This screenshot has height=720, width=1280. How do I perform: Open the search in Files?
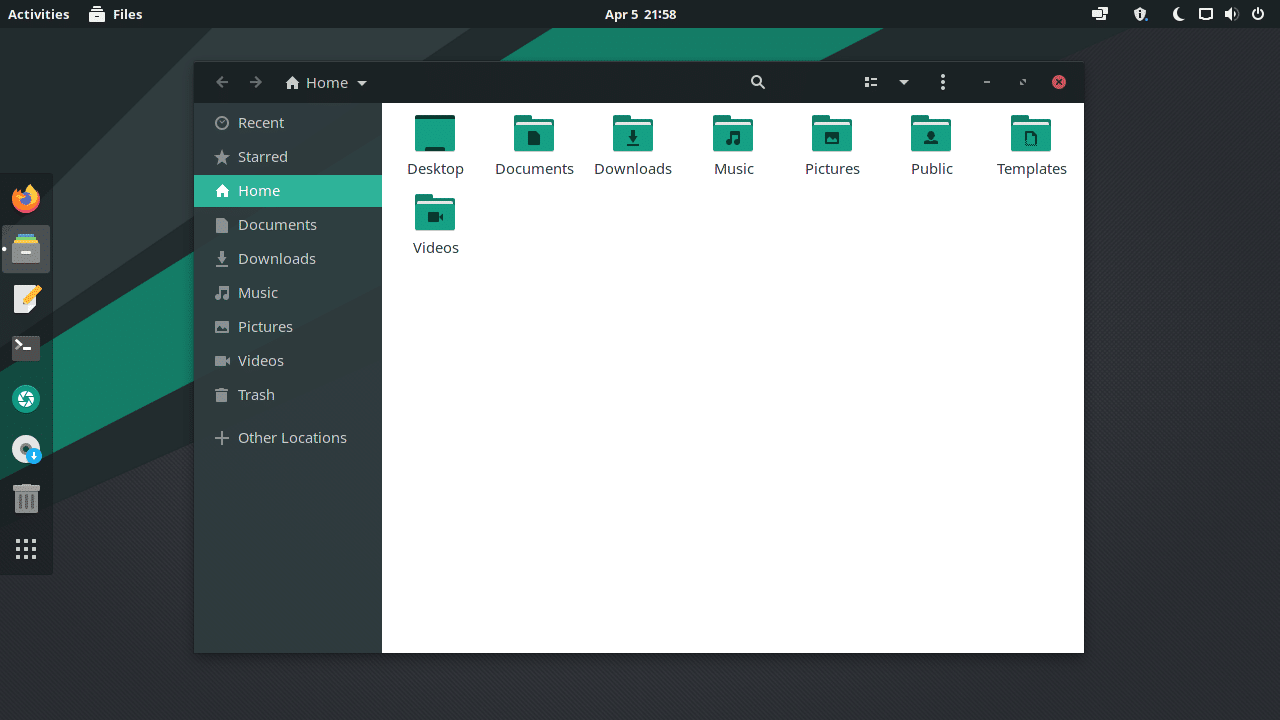tap(757, 82)
